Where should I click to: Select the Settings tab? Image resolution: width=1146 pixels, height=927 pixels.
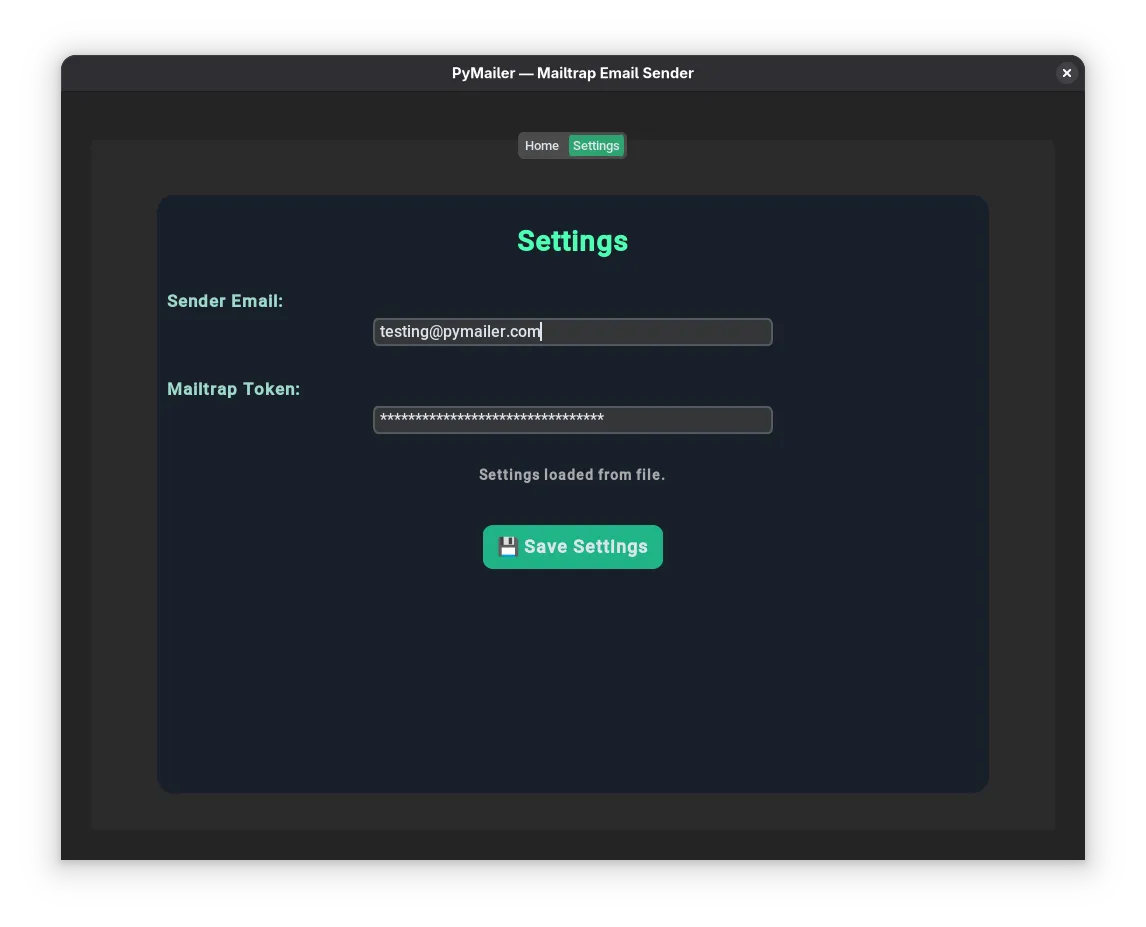coord(595,145)
